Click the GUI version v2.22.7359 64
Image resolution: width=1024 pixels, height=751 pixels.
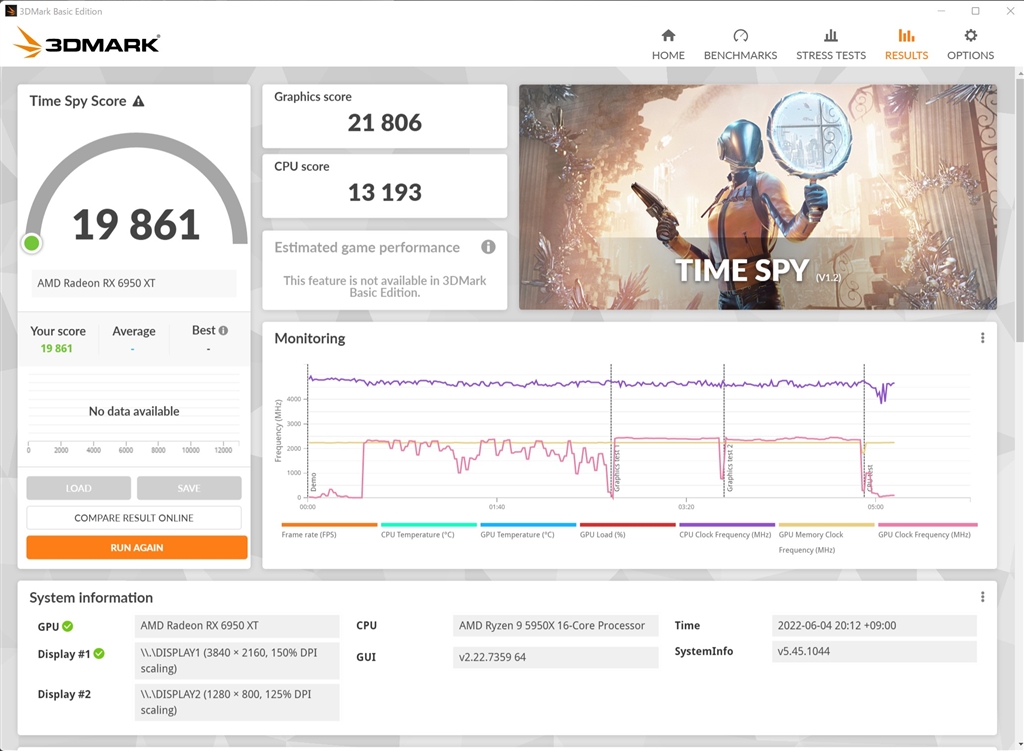(x=555, y=657)
